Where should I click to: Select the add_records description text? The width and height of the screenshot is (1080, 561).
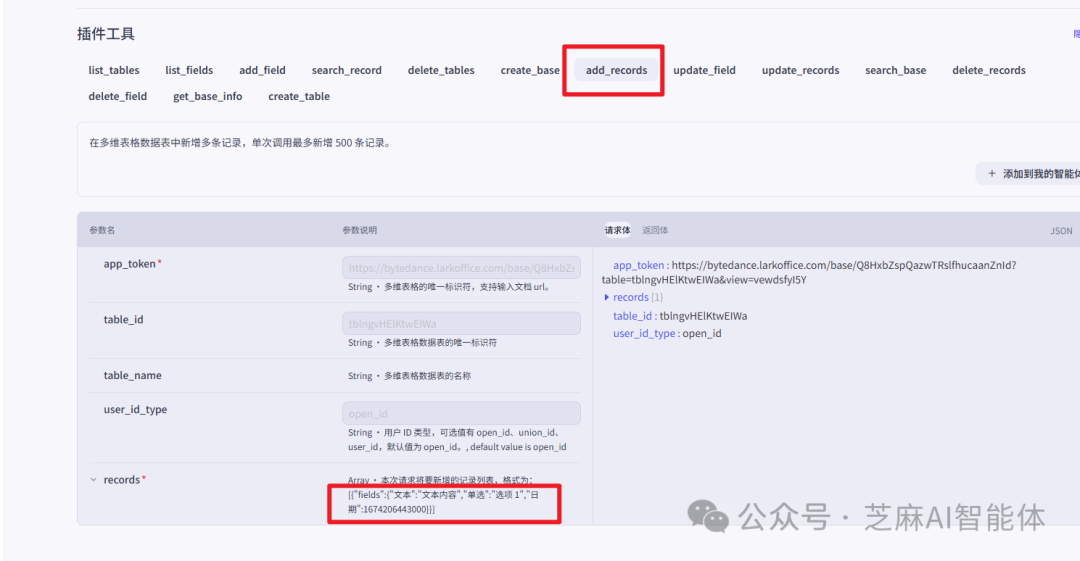240,143
